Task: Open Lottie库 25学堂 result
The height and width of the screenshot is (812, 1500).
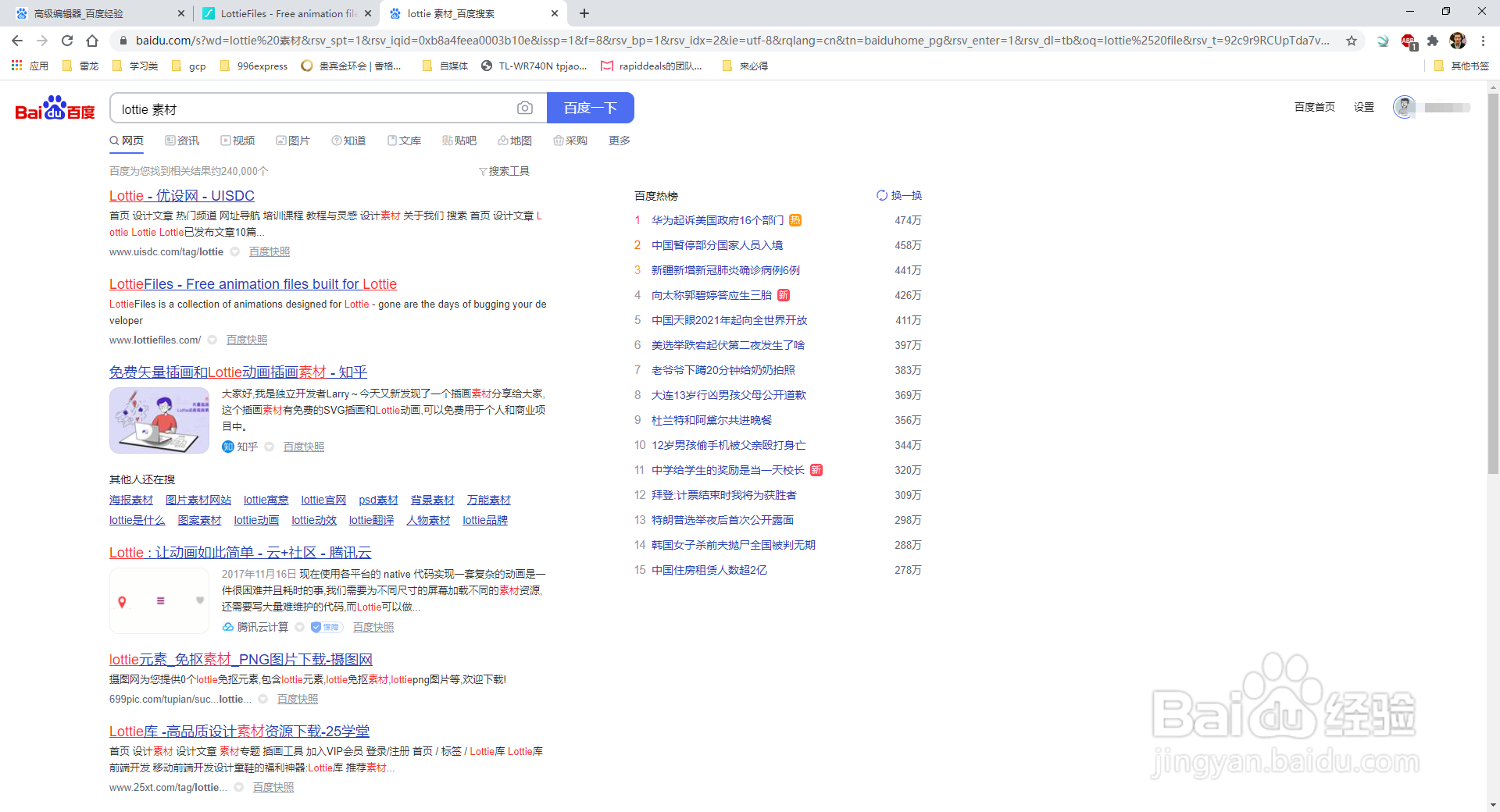Action: pyautogui.click(x=239, y=732)
